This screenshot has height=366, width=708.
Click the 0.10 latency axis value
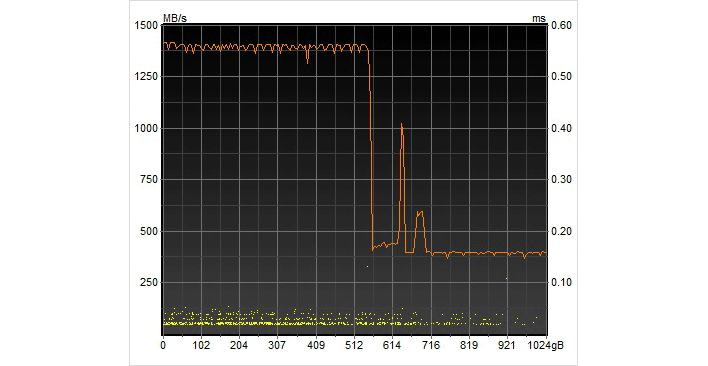coord(561,283)
